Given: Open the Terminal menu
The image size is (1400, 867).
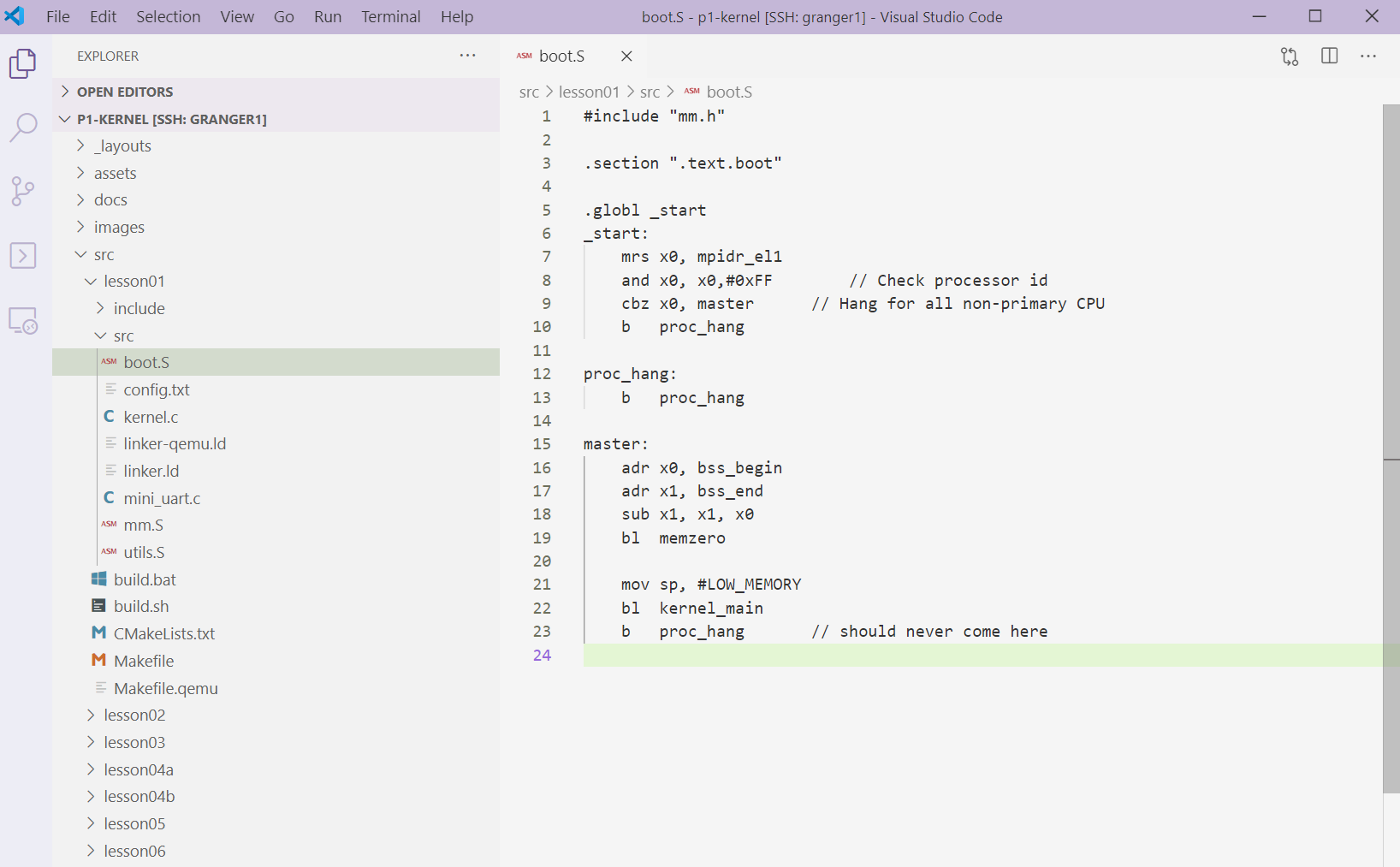Looking at the screenshot, I should (391, 16).
